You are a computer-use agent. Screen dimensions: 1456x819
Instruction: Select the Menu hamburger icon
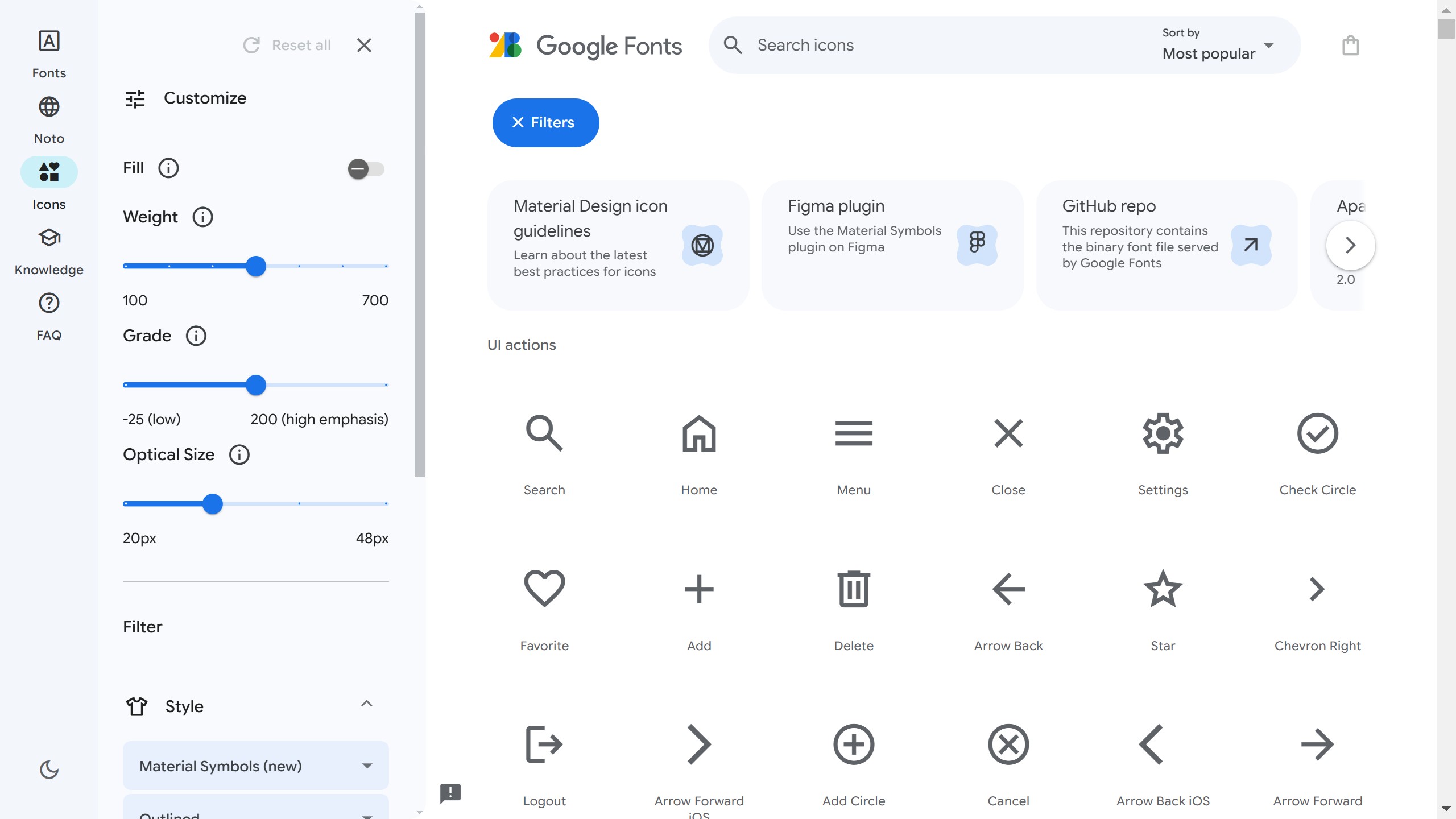(x=854, y=433)
